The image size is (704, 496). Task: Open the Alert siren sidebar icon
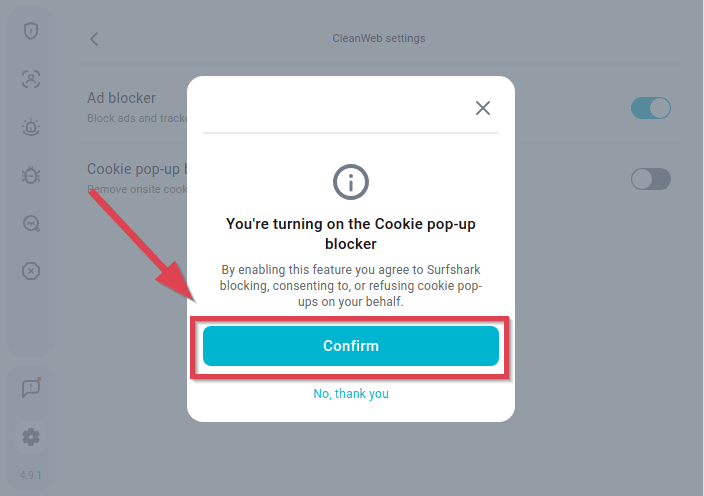(31, 127)
